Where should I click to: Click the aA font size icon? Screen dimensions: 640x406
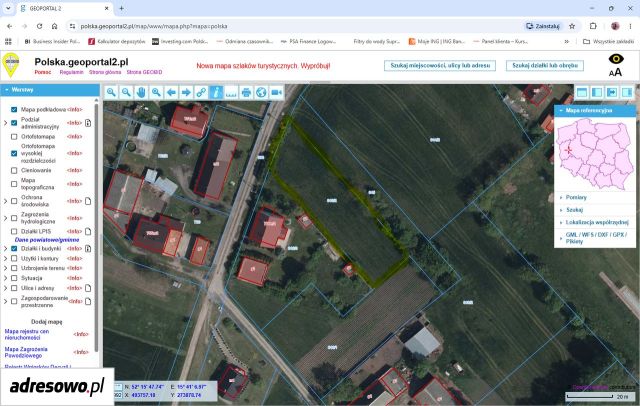(616, 72)
